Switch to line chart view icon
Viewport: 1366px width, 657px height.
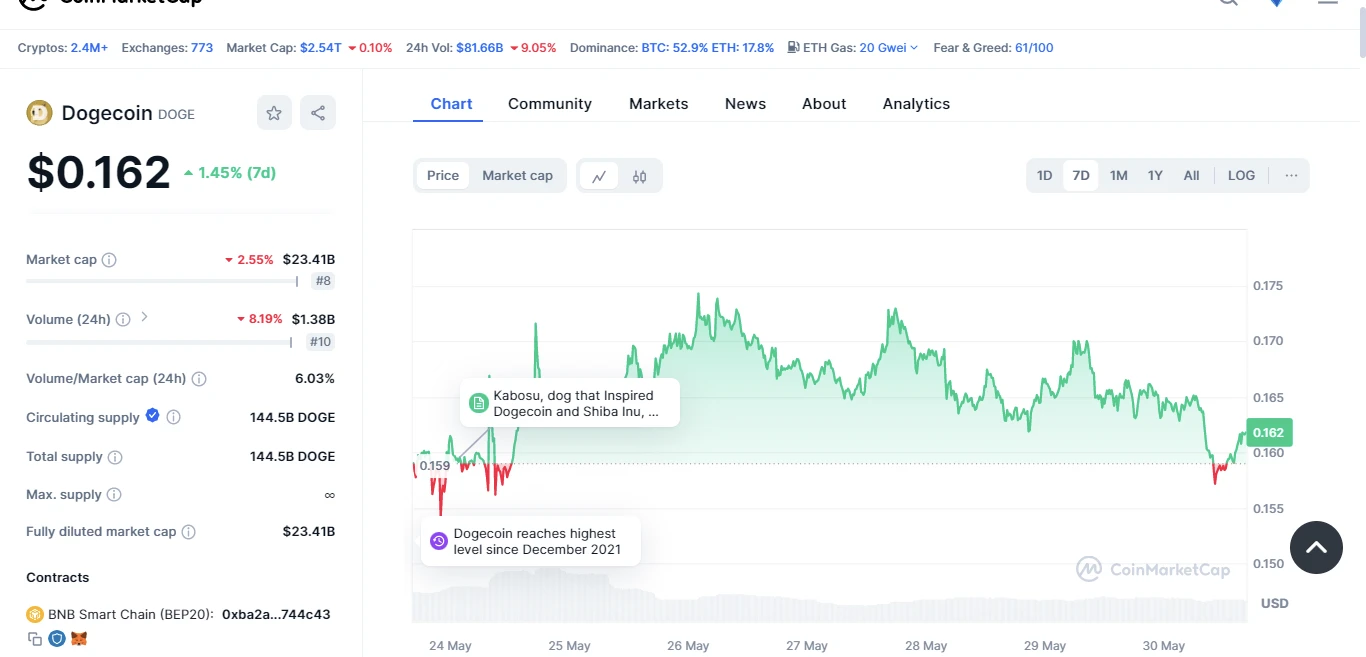click(599, 176)
